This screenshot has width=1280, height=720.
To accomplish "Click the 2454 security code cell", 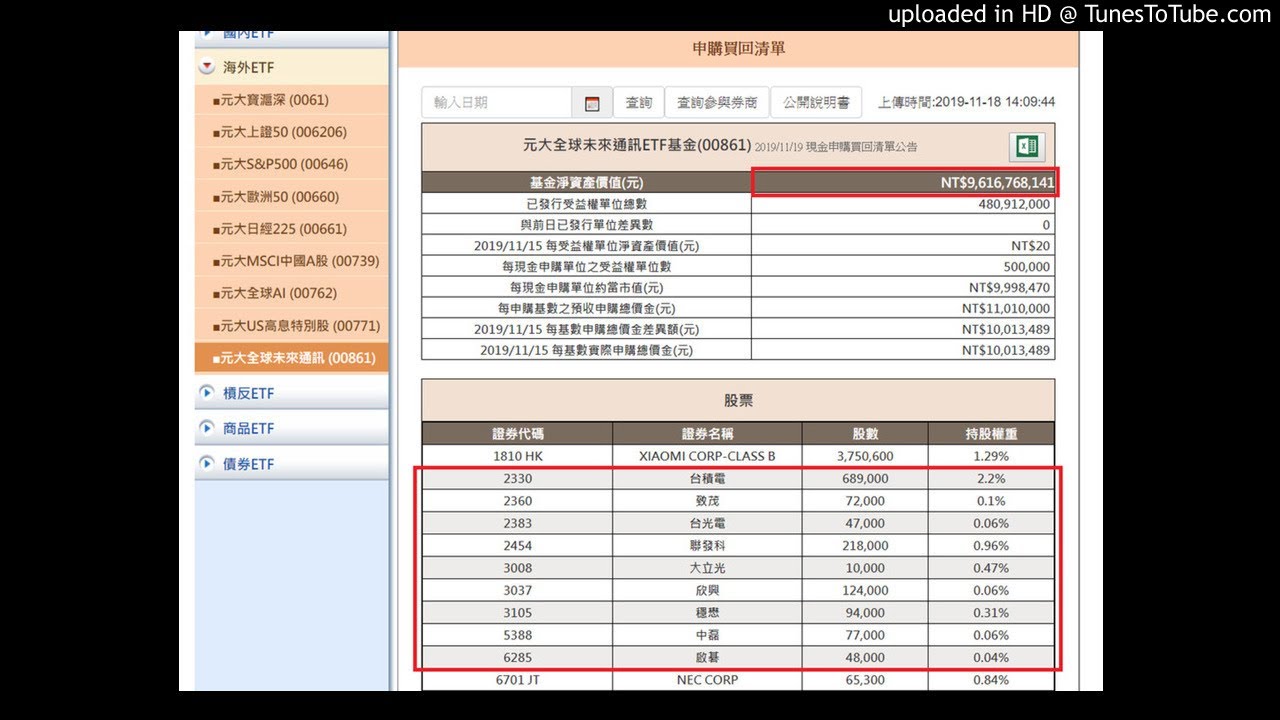I will coord(517,546).
